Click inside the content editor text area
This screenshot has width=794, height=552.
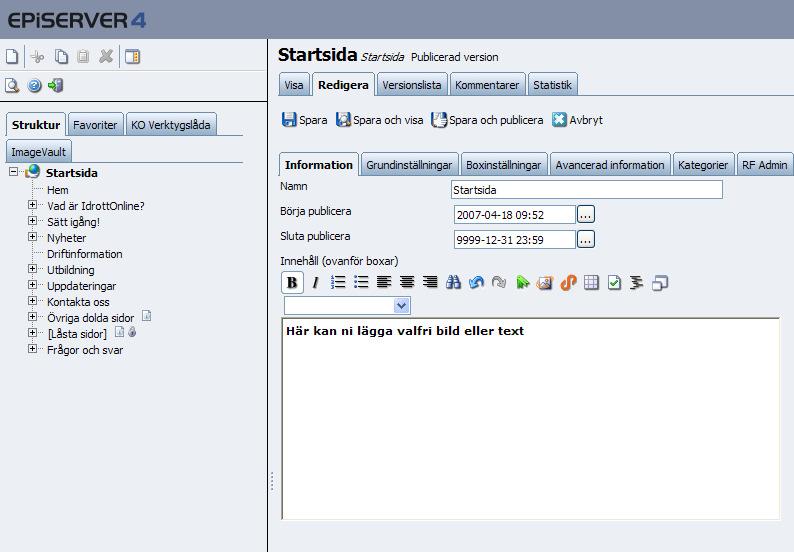[530, 418]
